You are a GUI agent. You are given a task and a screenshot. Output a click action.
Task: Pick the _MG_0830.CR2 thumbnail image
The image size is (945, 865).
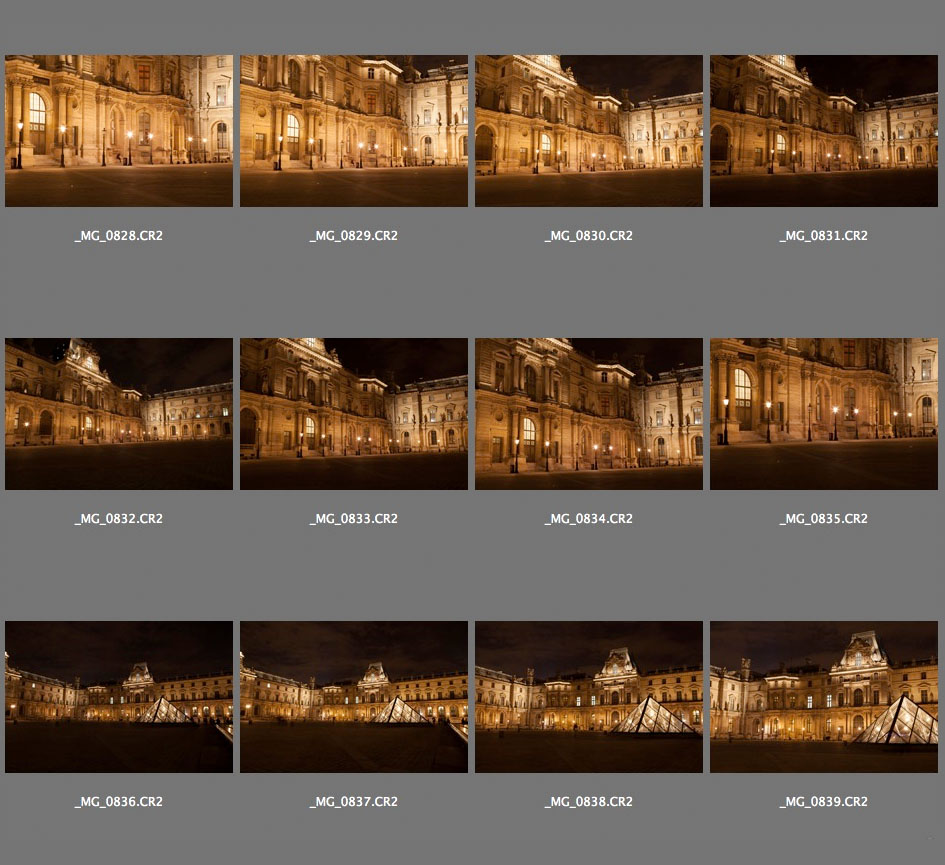(x=589, y=131)
